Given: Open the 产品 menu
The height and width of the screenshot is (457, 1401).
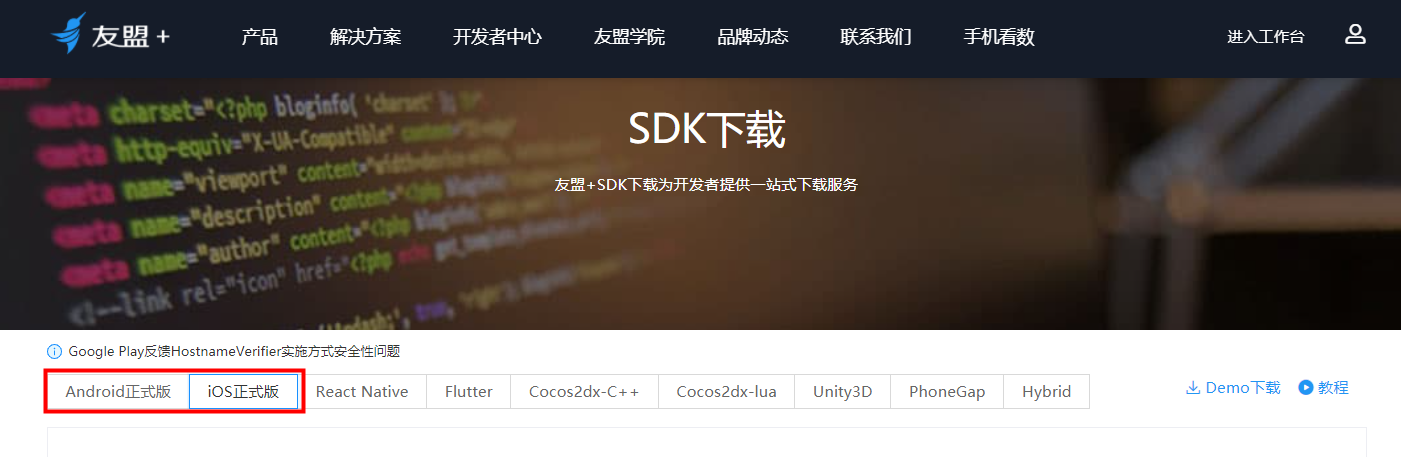Looking at the screenshot, I should pos(260,37).
